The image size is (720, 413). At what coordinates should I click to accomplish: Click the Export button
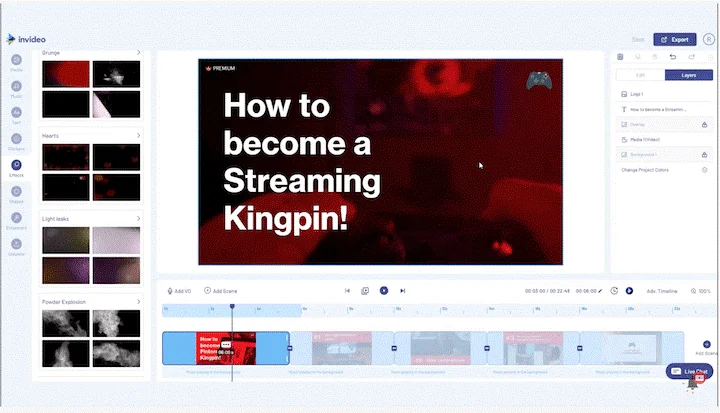tap(675, 40)
